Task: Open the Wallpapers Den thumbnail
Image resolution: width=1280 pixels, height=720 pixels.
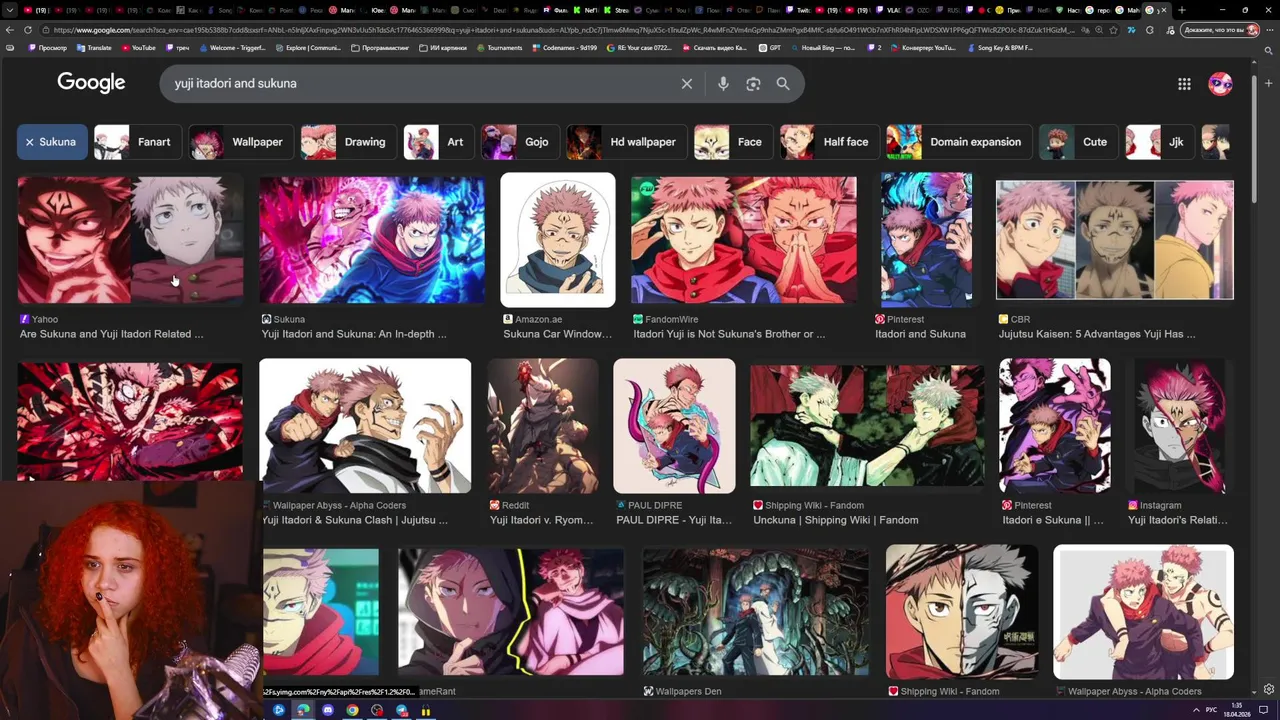Action: click(755, 612)
